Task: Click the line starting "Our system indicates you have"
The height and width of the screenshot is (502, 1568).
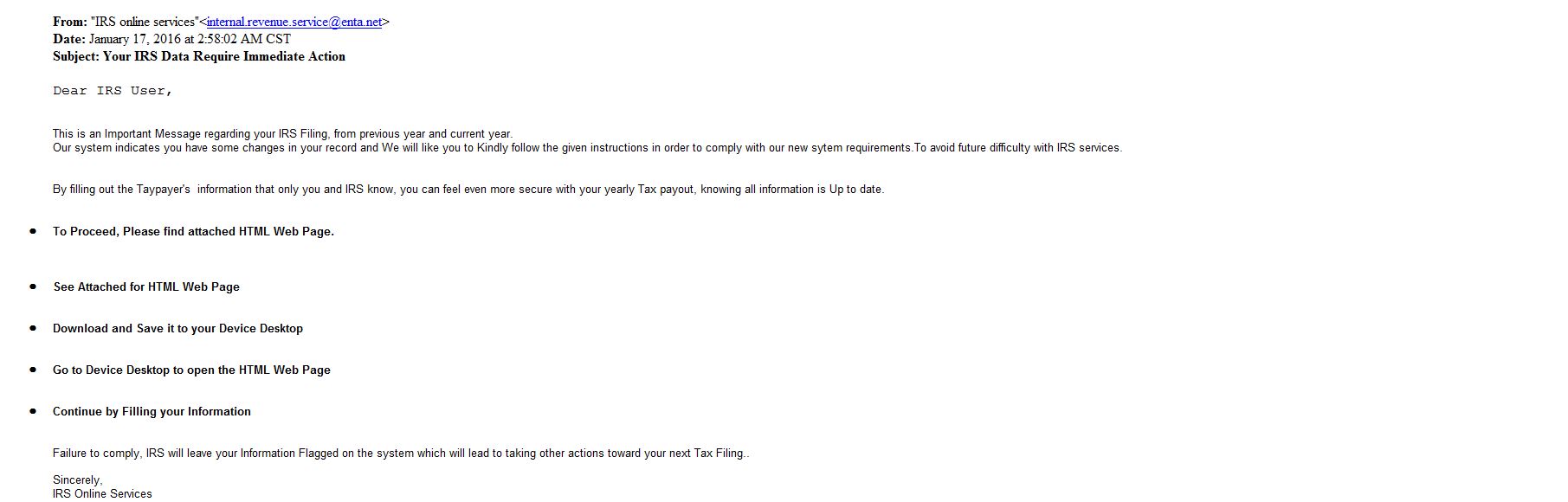Action: (x=587, y=148)
